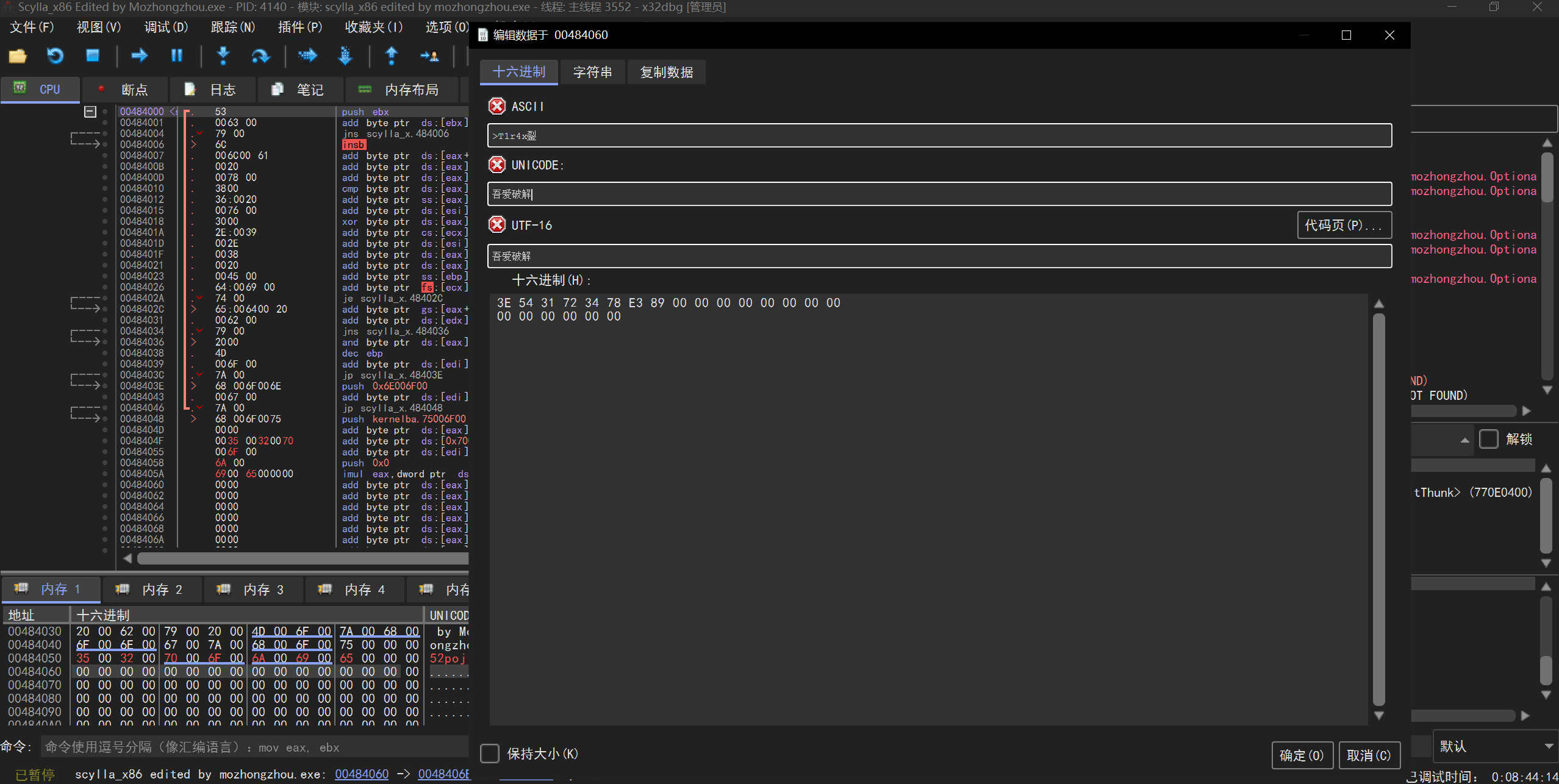
Task: Click the hex editor scroll up arrow
Action: [x=1378, y=304]
